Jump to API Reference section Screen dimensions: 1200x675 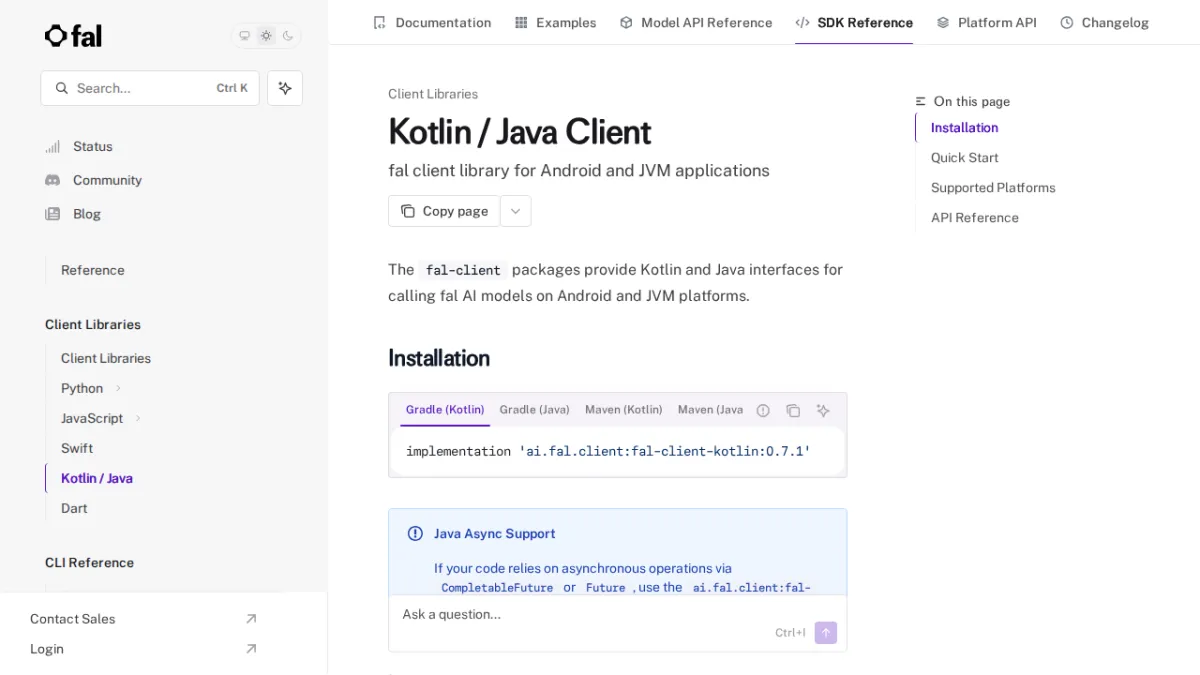click(x=975, y=218)
